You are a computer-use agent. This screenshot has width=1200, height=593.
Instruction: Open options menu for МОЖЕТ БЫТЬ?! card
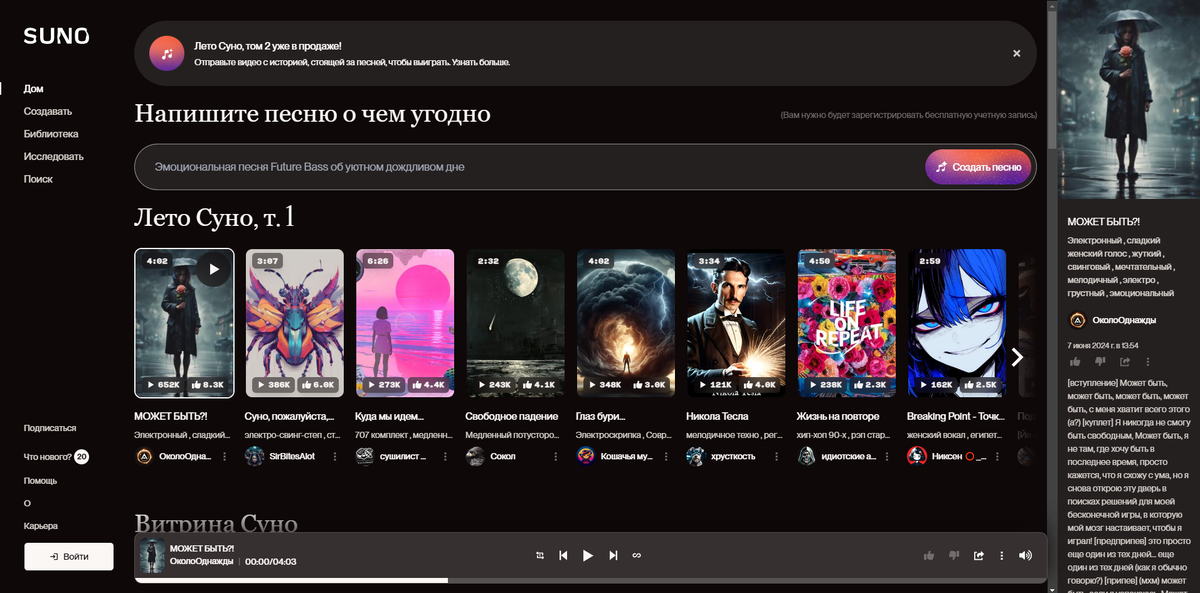pyautogui.click(x=224, y=456)
